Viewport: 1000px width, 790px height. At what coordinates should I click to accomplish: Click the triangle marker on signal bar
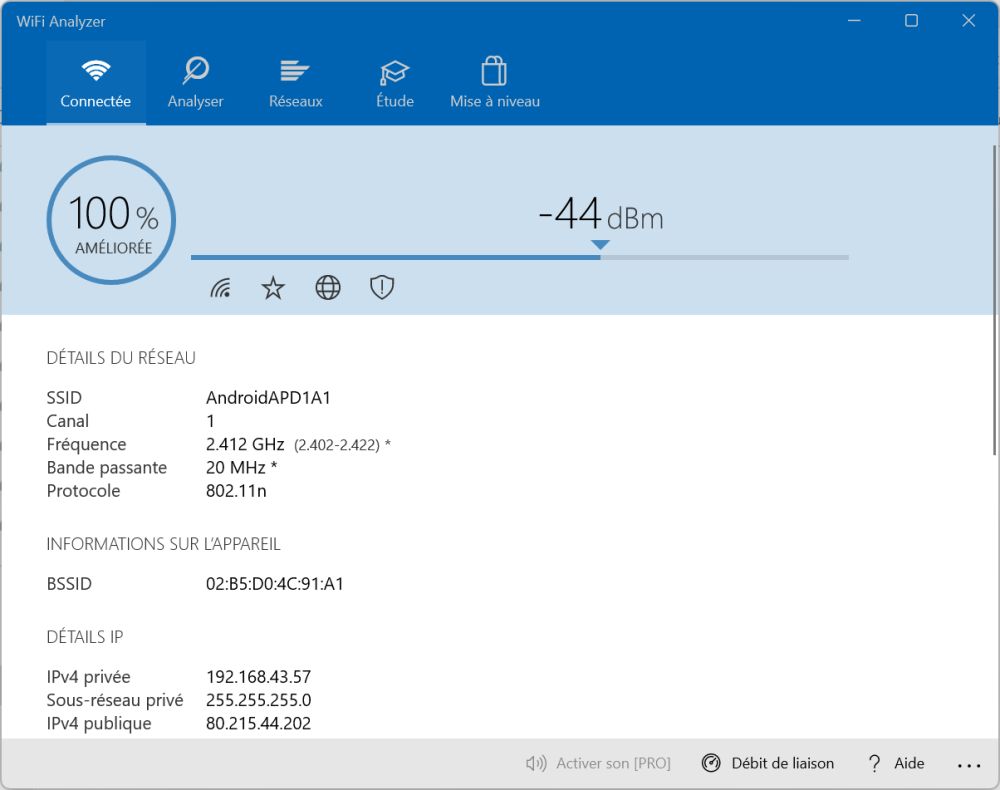coord(600,245)
